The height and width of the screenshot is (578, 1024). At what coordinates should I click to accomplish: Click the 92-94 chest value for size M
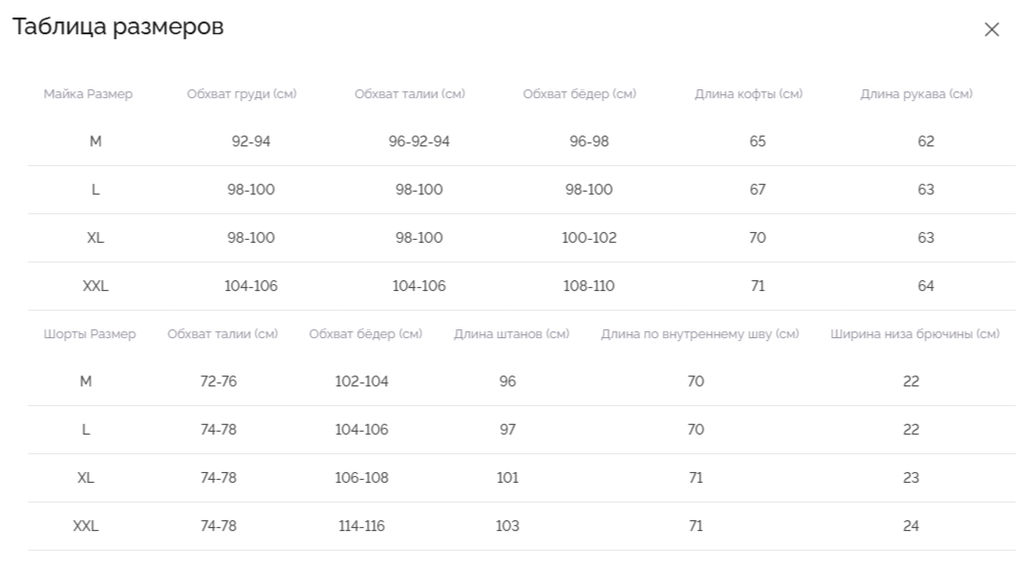(x=251, y=142)
